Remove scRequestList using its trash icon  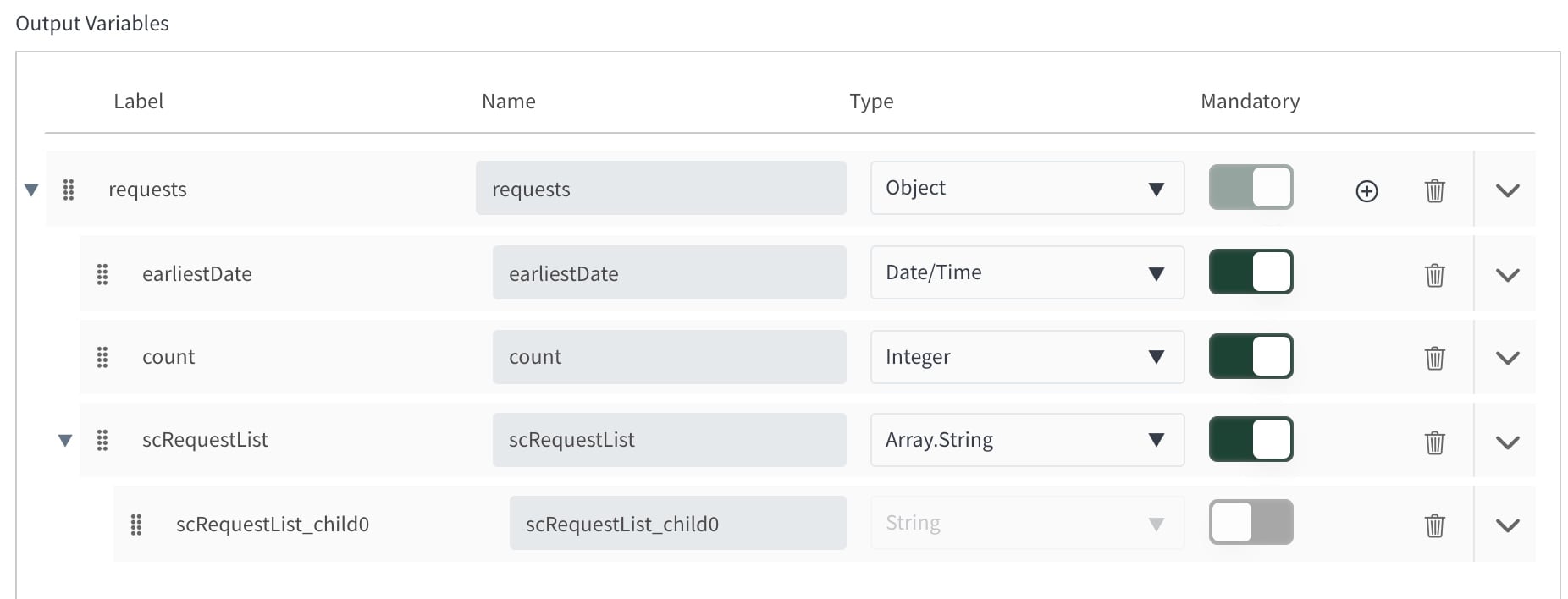tap(1434, 442)
